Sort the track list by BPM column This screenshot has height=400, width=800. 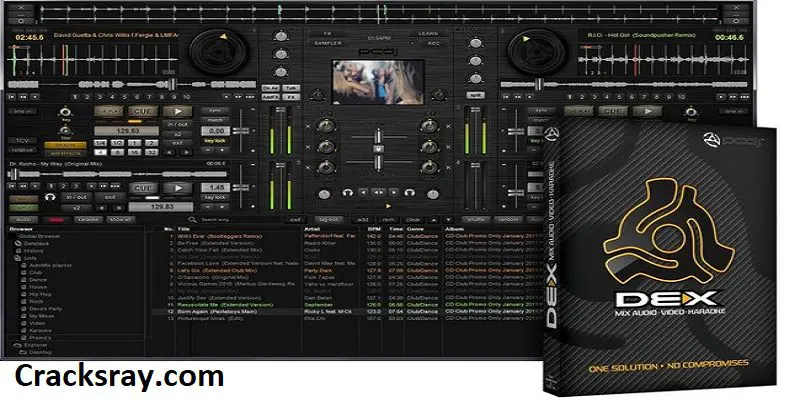pyautogui.click(x=372, y=230)
